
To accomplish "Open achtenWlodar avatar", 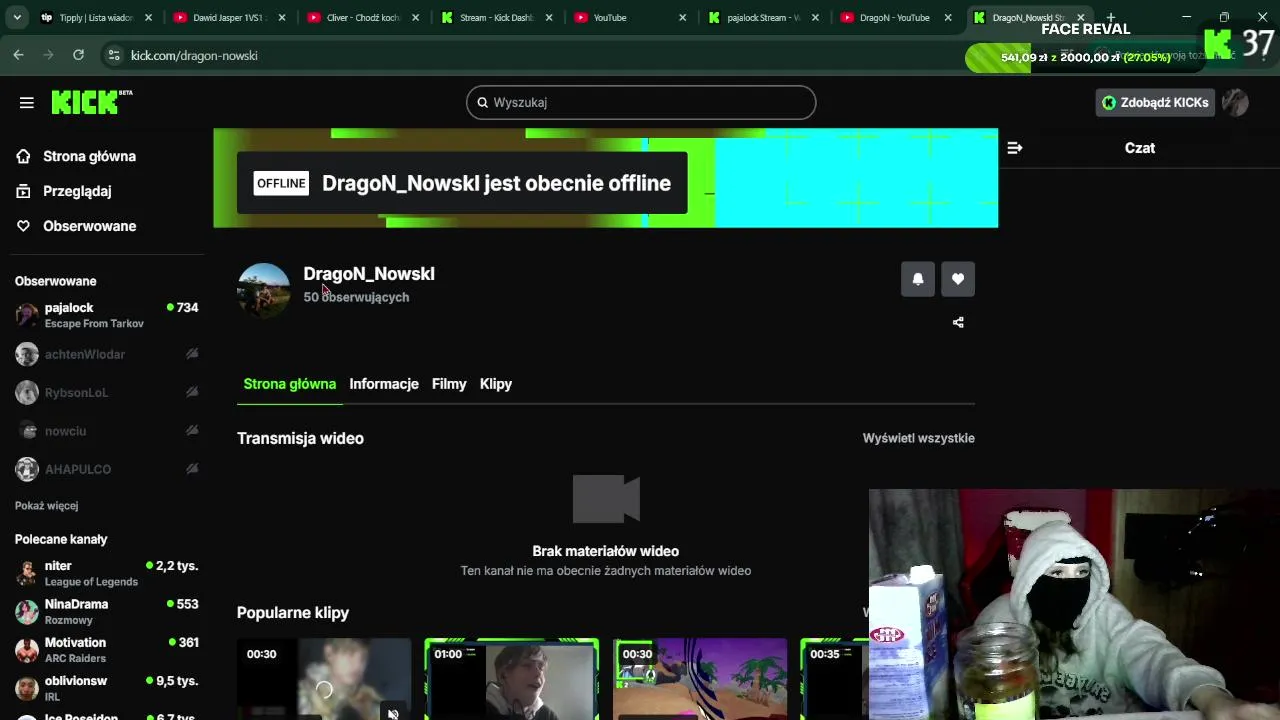I will click(x=27, y=354).
